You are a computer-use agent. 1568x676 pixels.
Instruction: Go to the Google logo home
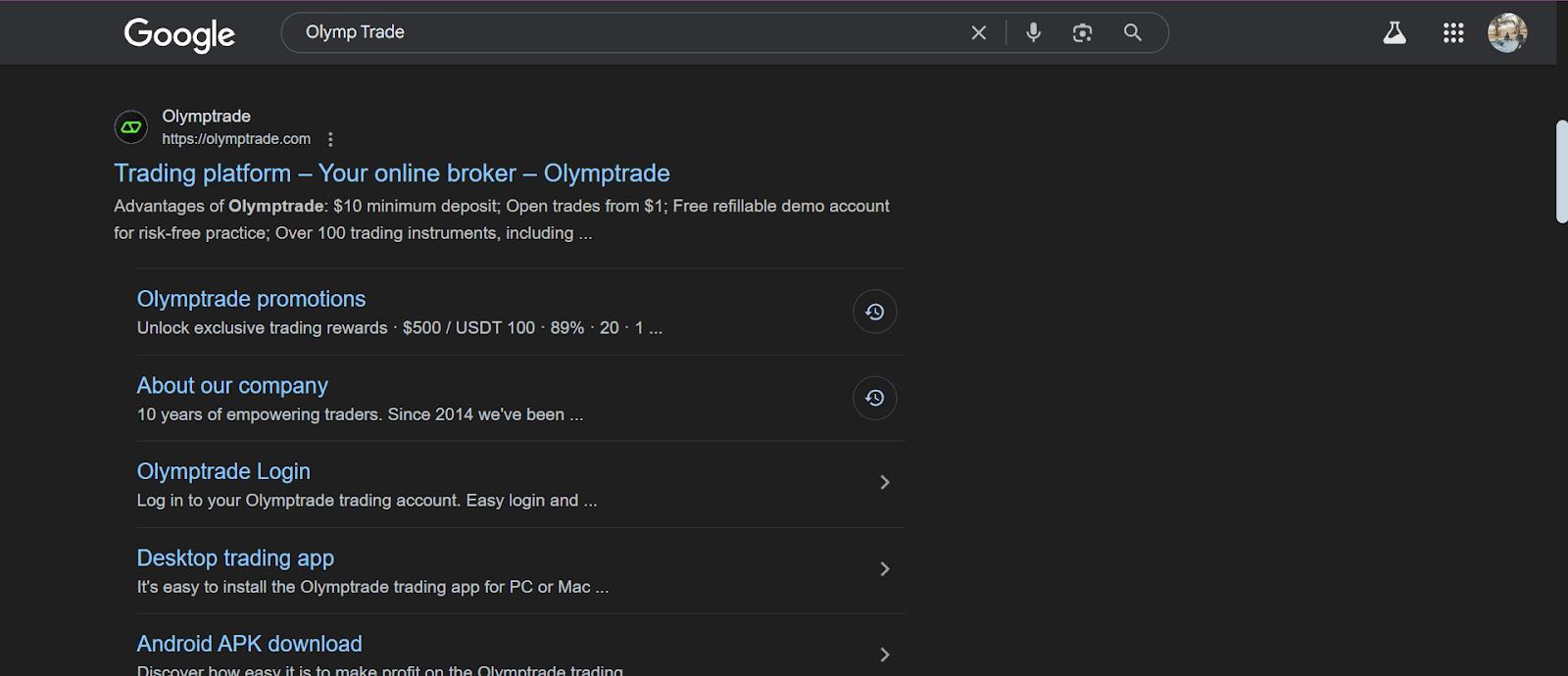pos(179,34)
